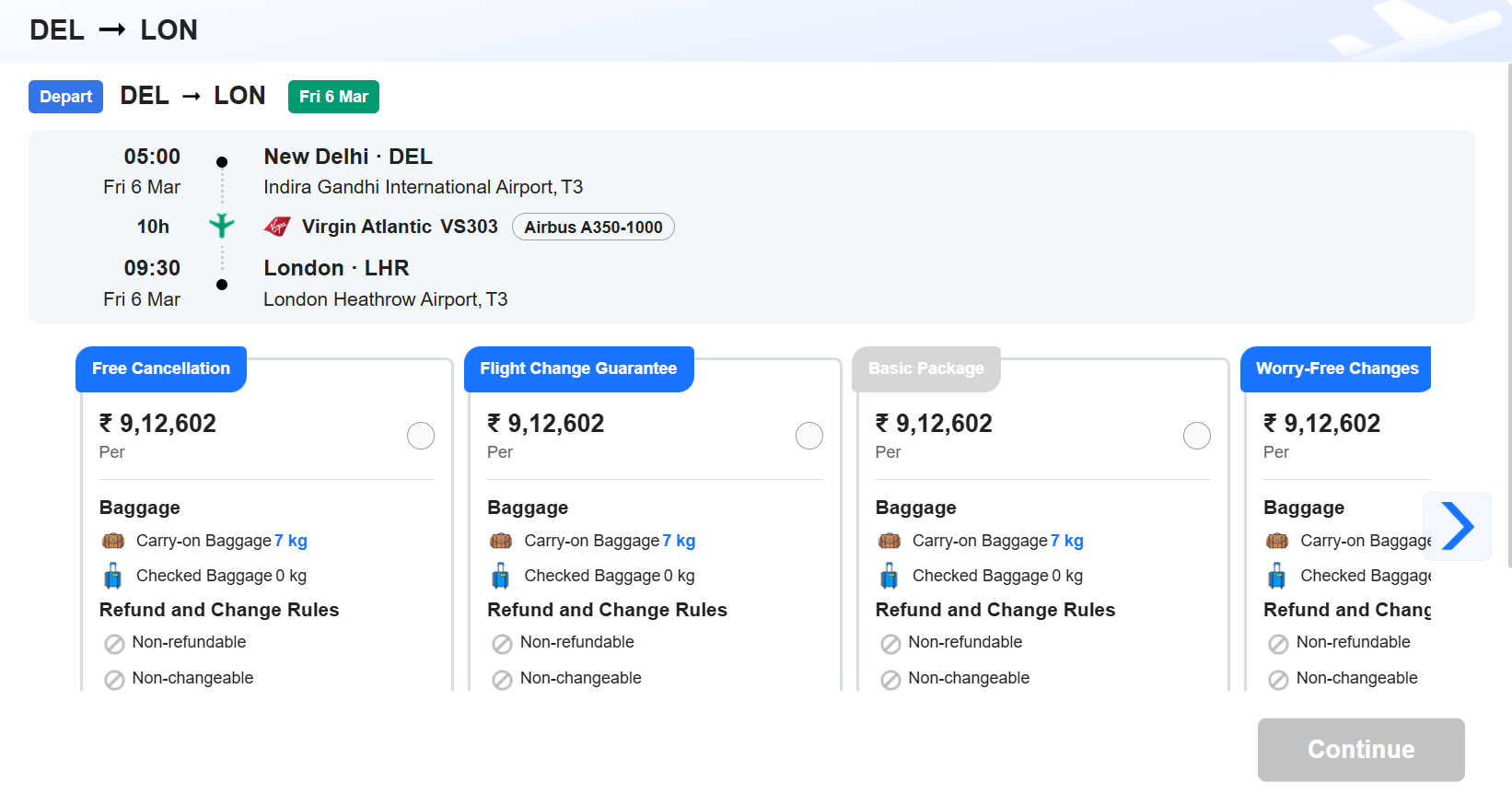Image resolution: width=1512 pixels, height=806 pixels.
Task: Click Non-changeable icon in Basic Package card
Action: point(890,680)
